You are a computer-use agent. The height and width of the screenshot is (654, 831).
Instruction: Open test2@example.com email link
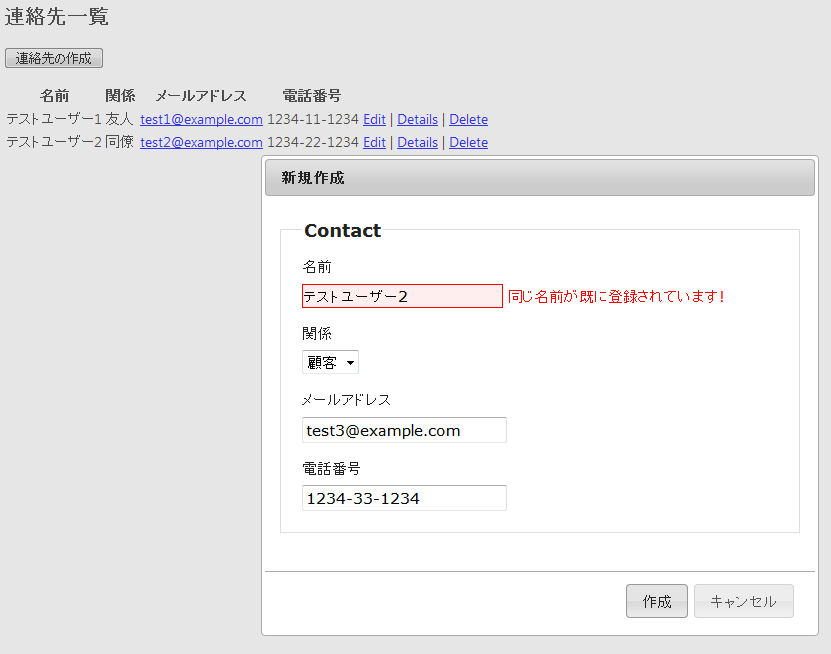coord(201,143)
